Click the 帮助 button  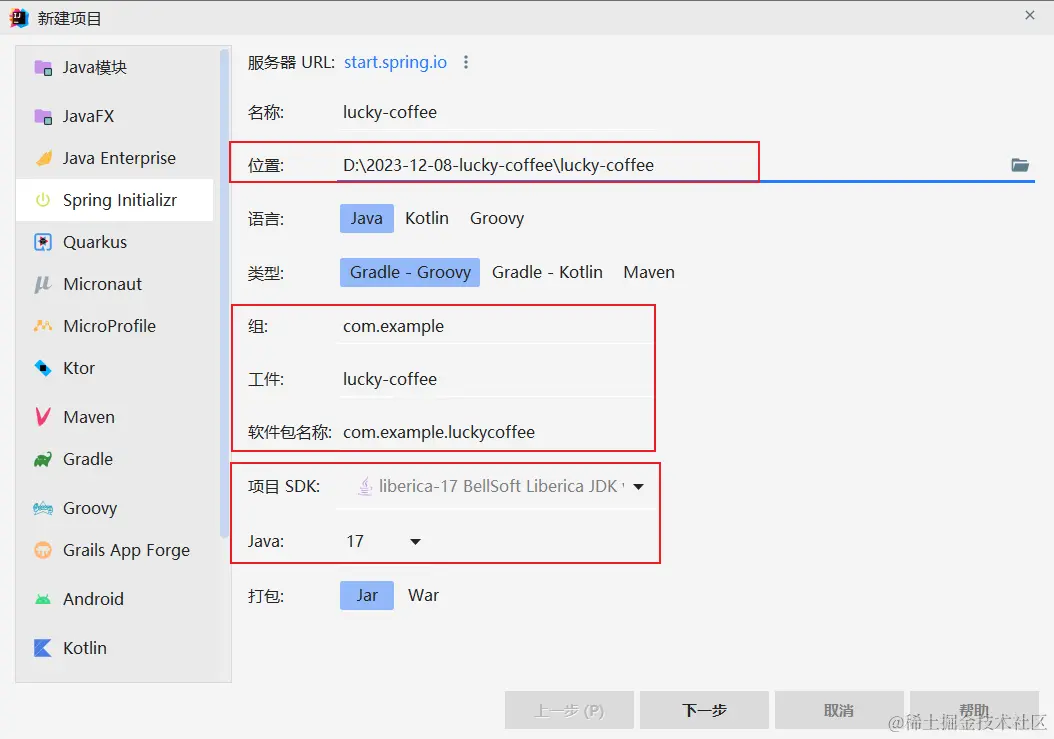coord(974,710)
